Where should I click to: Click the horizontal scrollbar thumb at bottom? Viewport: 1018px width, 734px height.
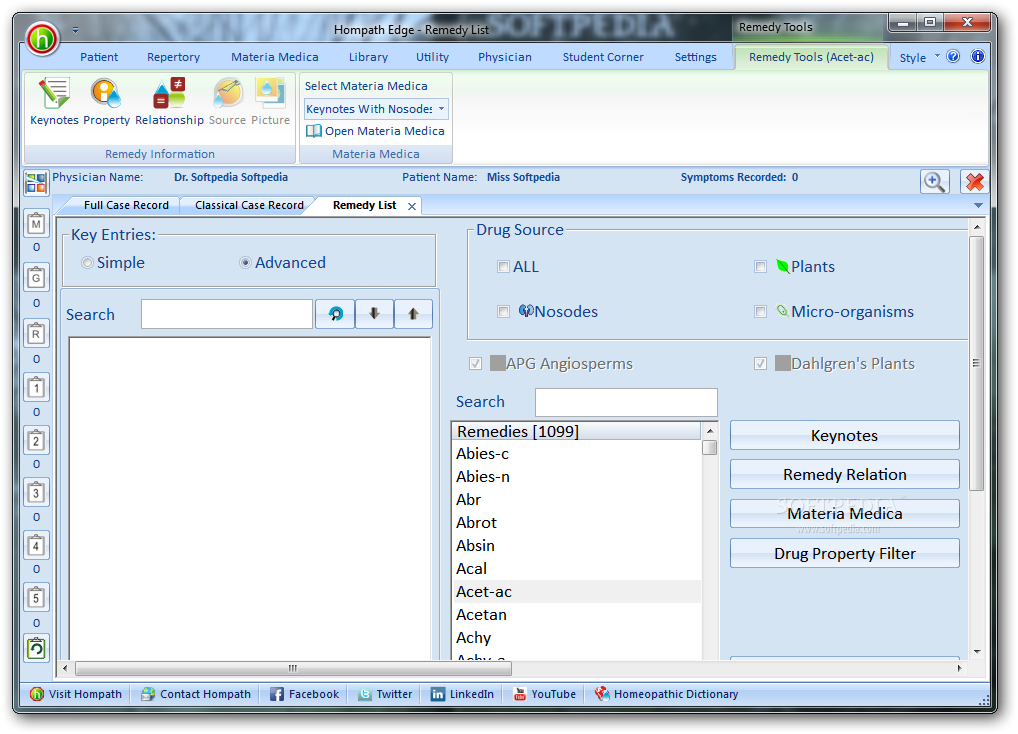pyautogui.click(x=293, y=668)
